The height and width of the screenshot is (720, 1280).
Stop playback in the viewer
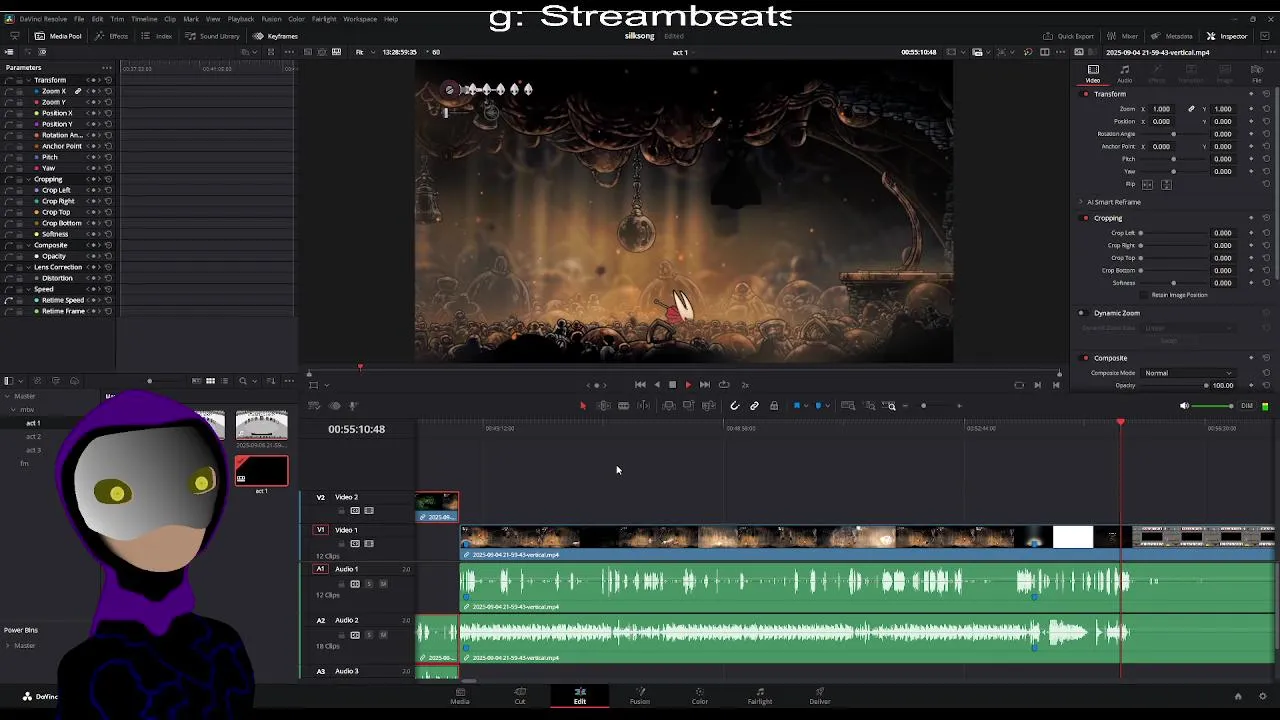(672, 384)
